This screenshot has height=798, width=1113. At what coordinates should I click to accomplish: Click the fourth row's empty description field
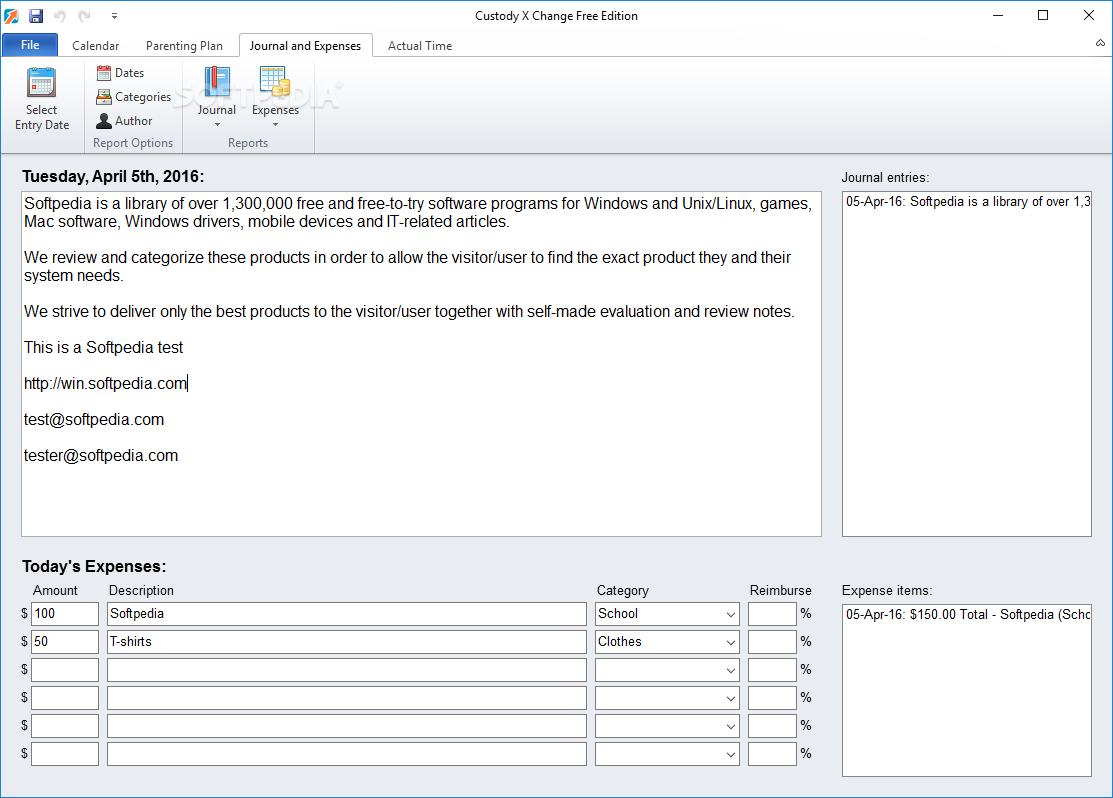[346, 698]
